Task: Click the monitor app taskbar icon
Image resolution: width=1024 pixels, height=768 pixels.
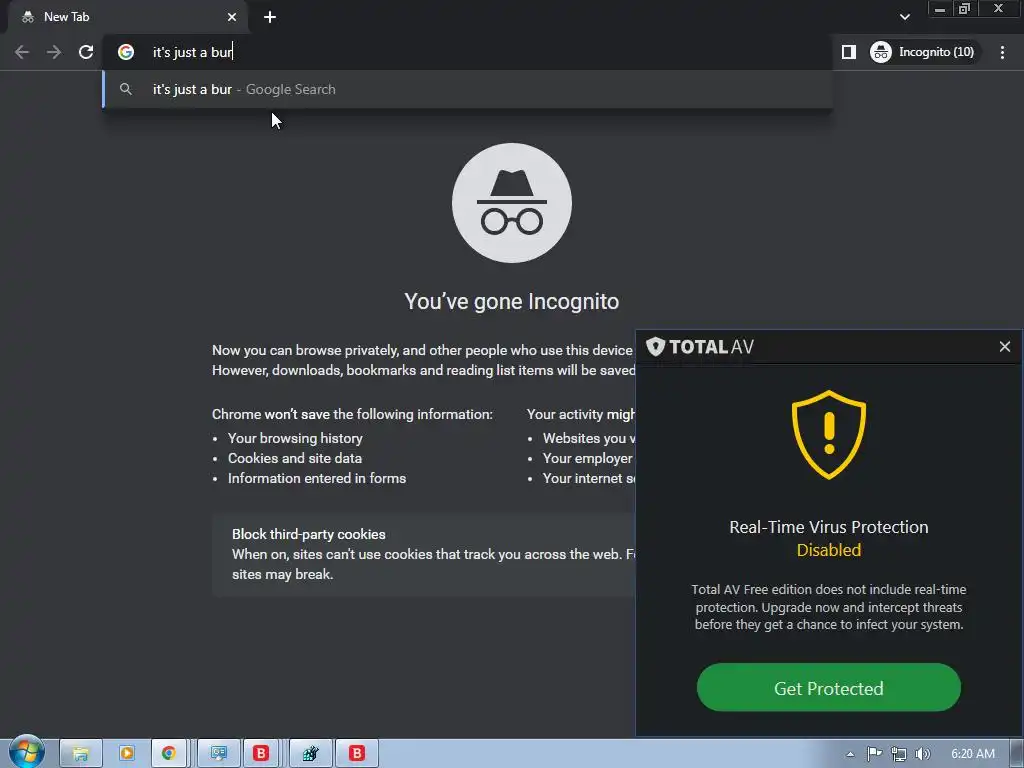Action: pos(218,754)
